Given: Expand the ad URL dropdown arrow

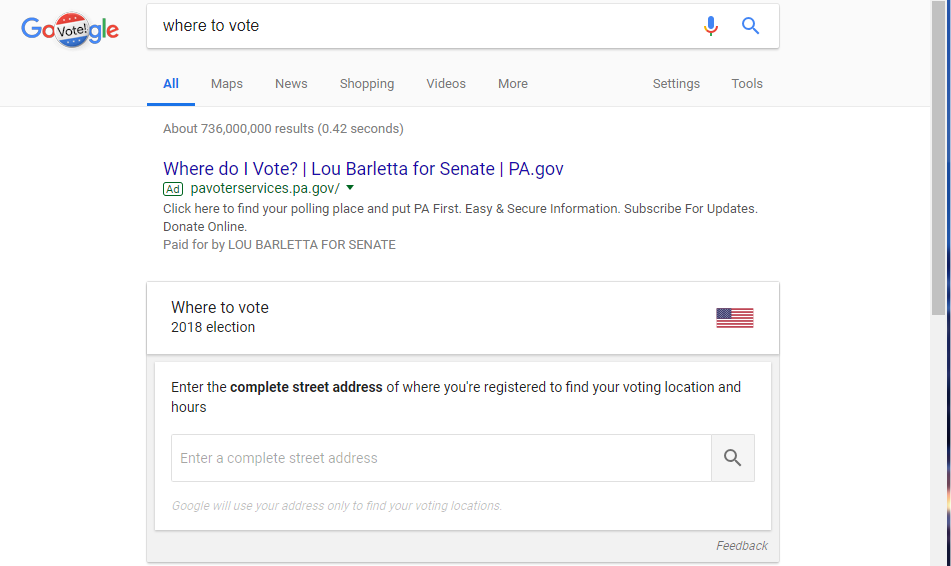Looking at the screenshot, I should coord(350,188).
